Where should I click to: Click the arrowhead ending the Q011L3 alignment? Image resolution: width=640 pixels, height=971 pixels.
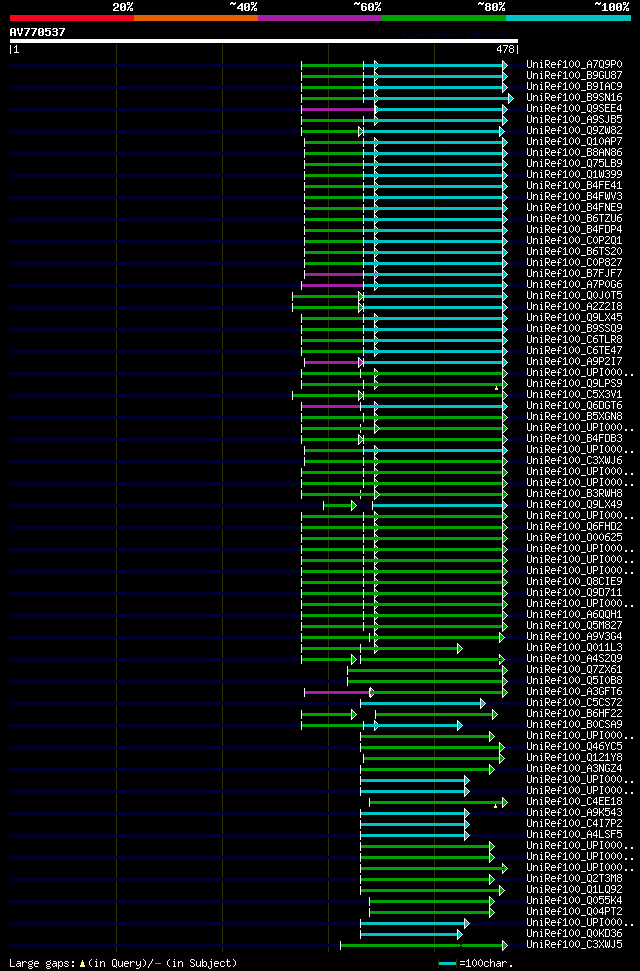tap(460, 648)
